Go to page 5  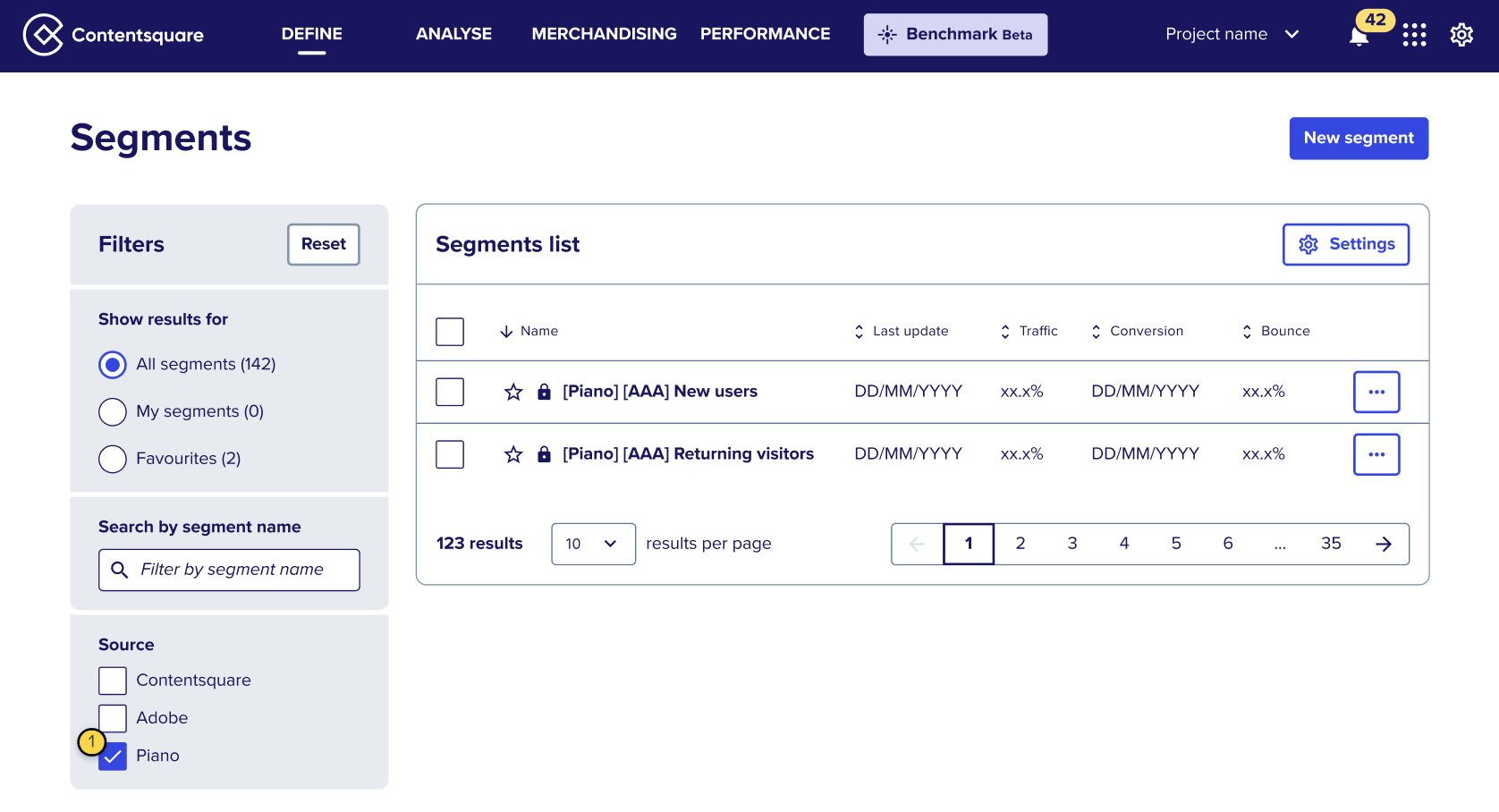[x=1176, y=544]
